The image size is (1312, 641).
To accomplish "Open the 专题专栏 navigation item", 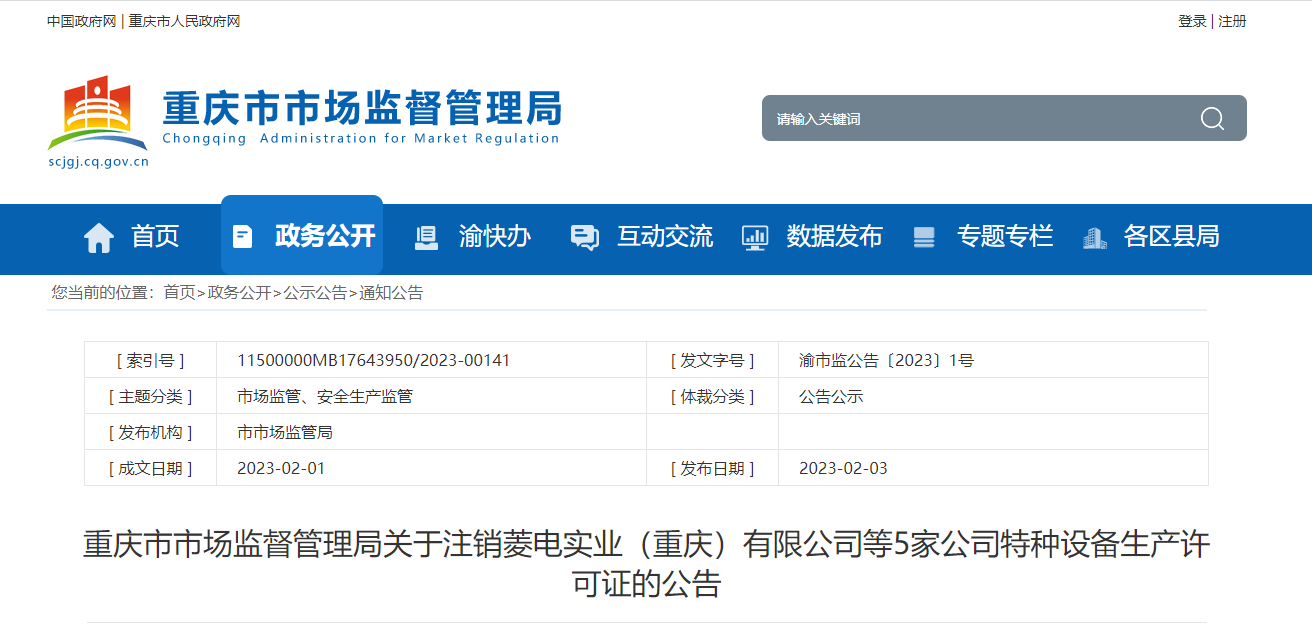I will tap(1005, 236).
